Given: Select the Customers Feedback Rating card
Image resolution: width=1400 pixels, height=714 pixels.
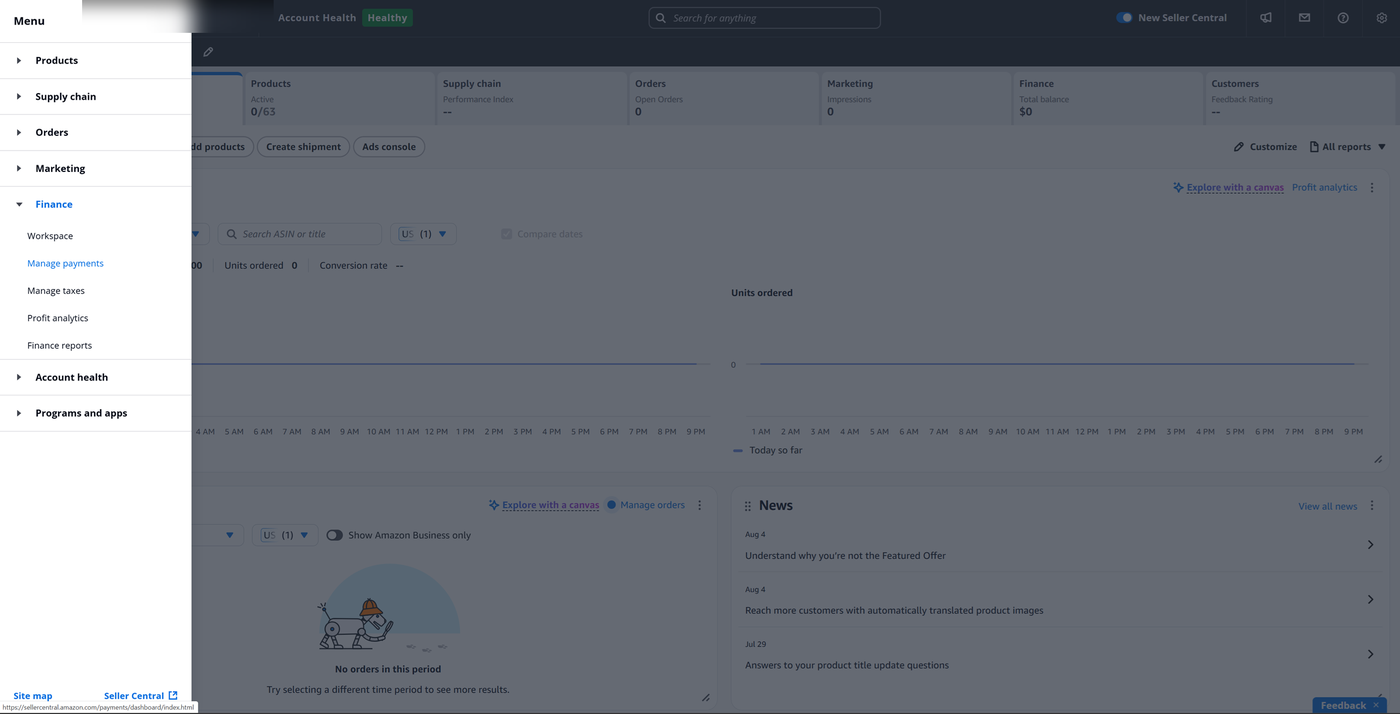Looking at the screenshot, I should [x=1300, y=98].
